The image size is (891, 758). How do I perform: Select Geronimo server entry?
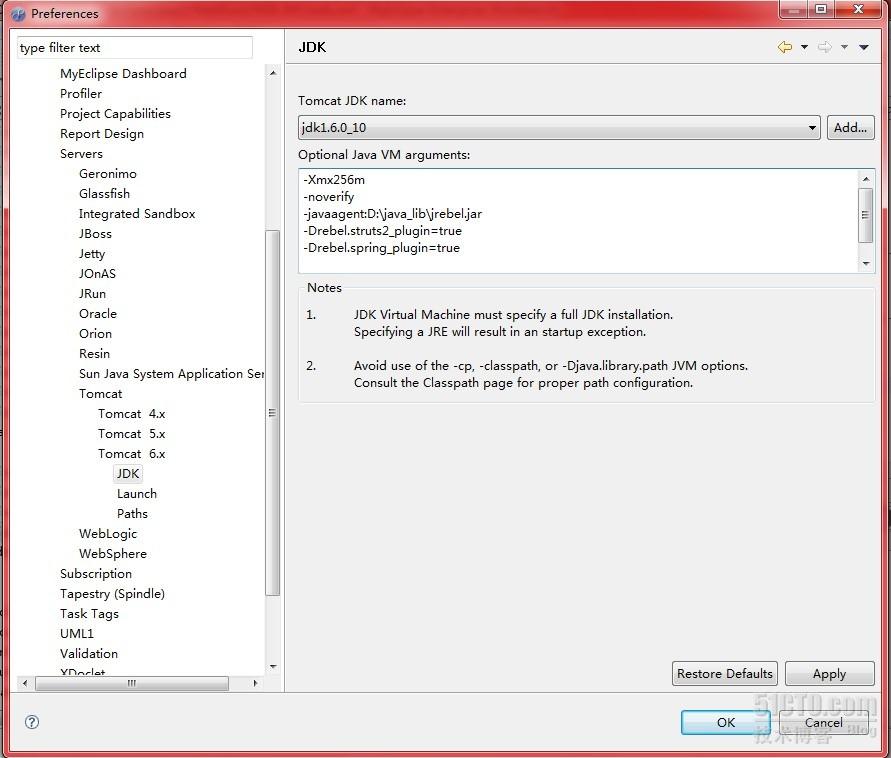click(x=108, y=174)
